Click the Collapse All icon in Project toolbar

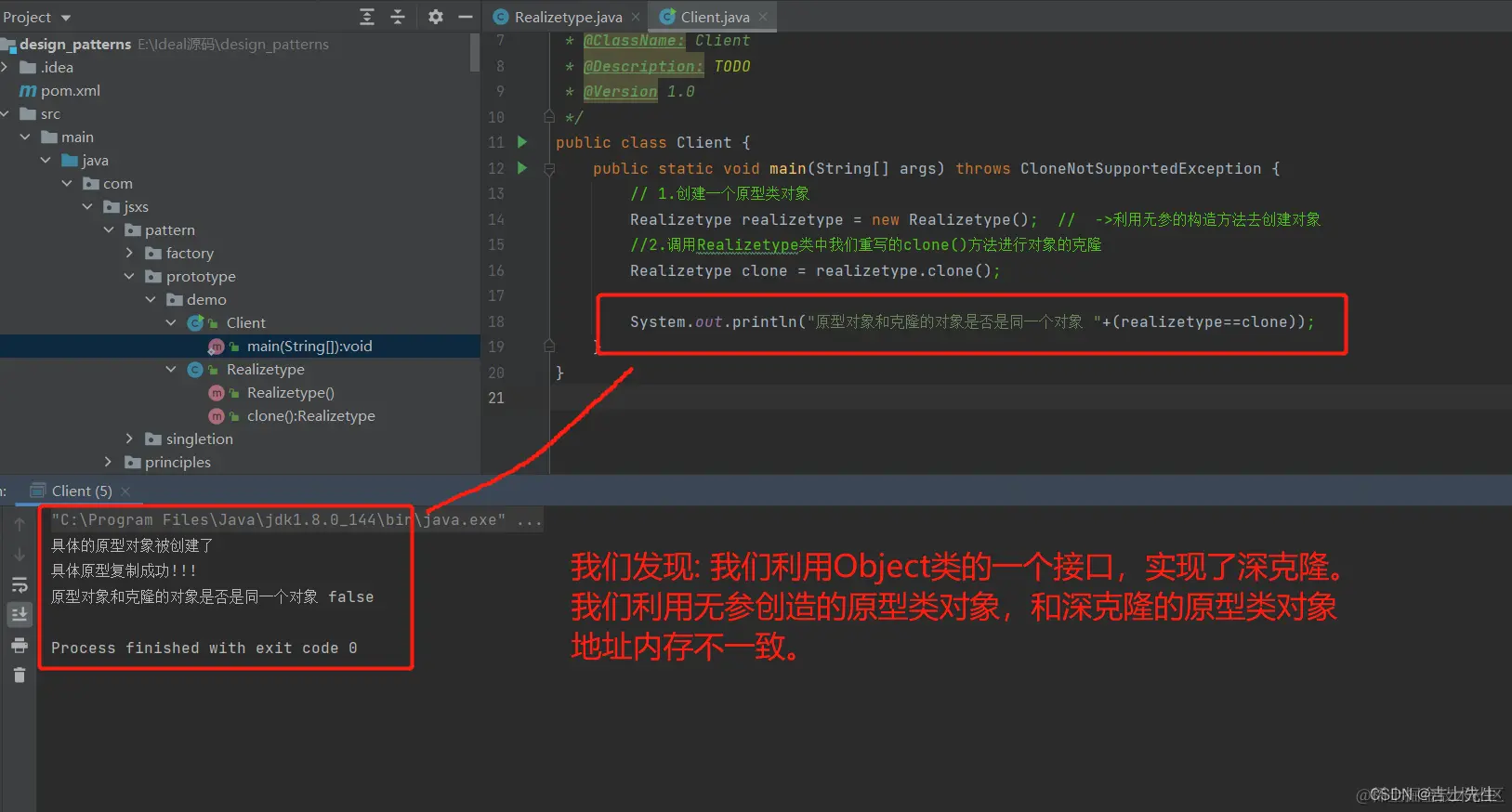click(x=398, y=17)
